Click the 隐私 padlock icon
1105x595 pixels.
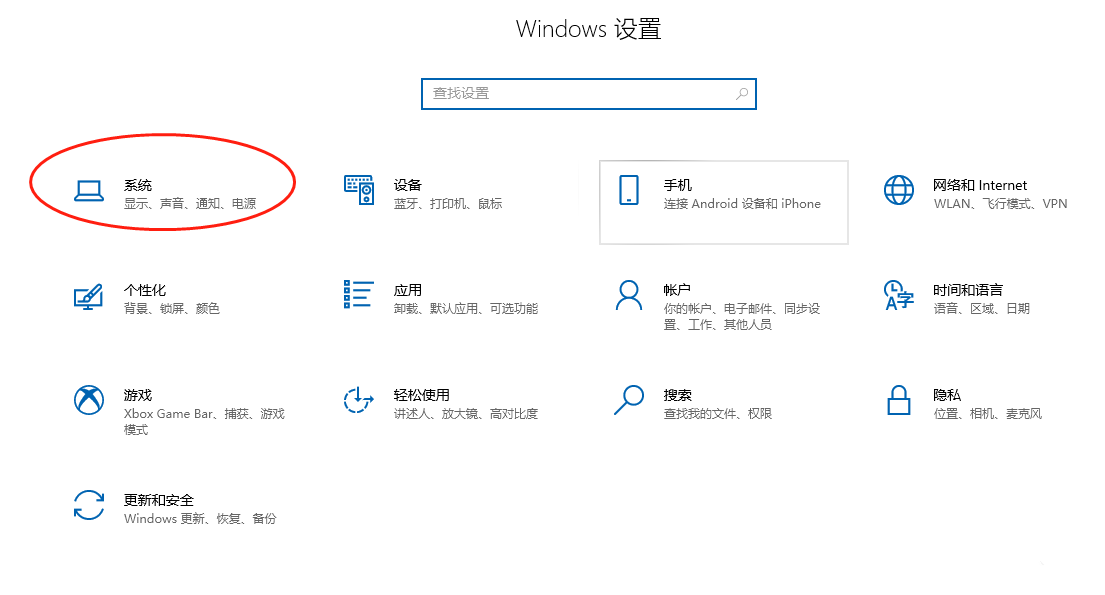click(899, 400)
